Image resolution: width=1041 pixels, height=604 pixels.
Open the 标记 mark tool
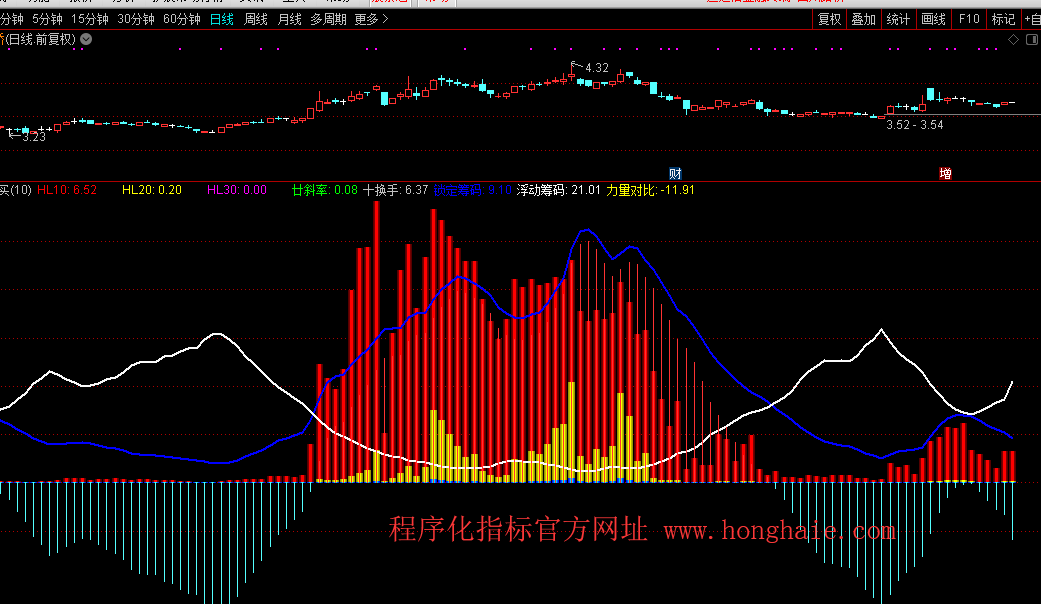1003,19
